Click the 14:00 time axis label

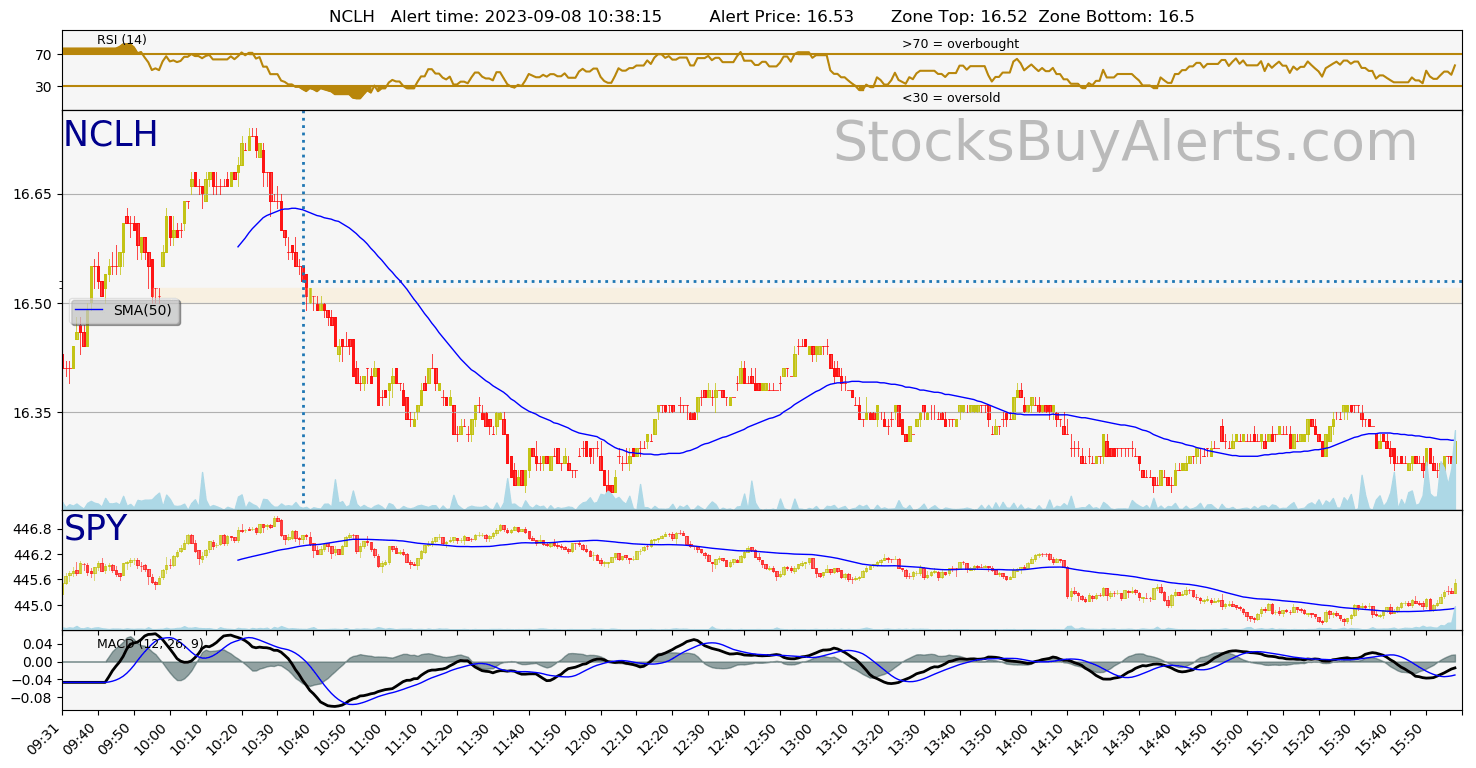[x=1015, y=736]
